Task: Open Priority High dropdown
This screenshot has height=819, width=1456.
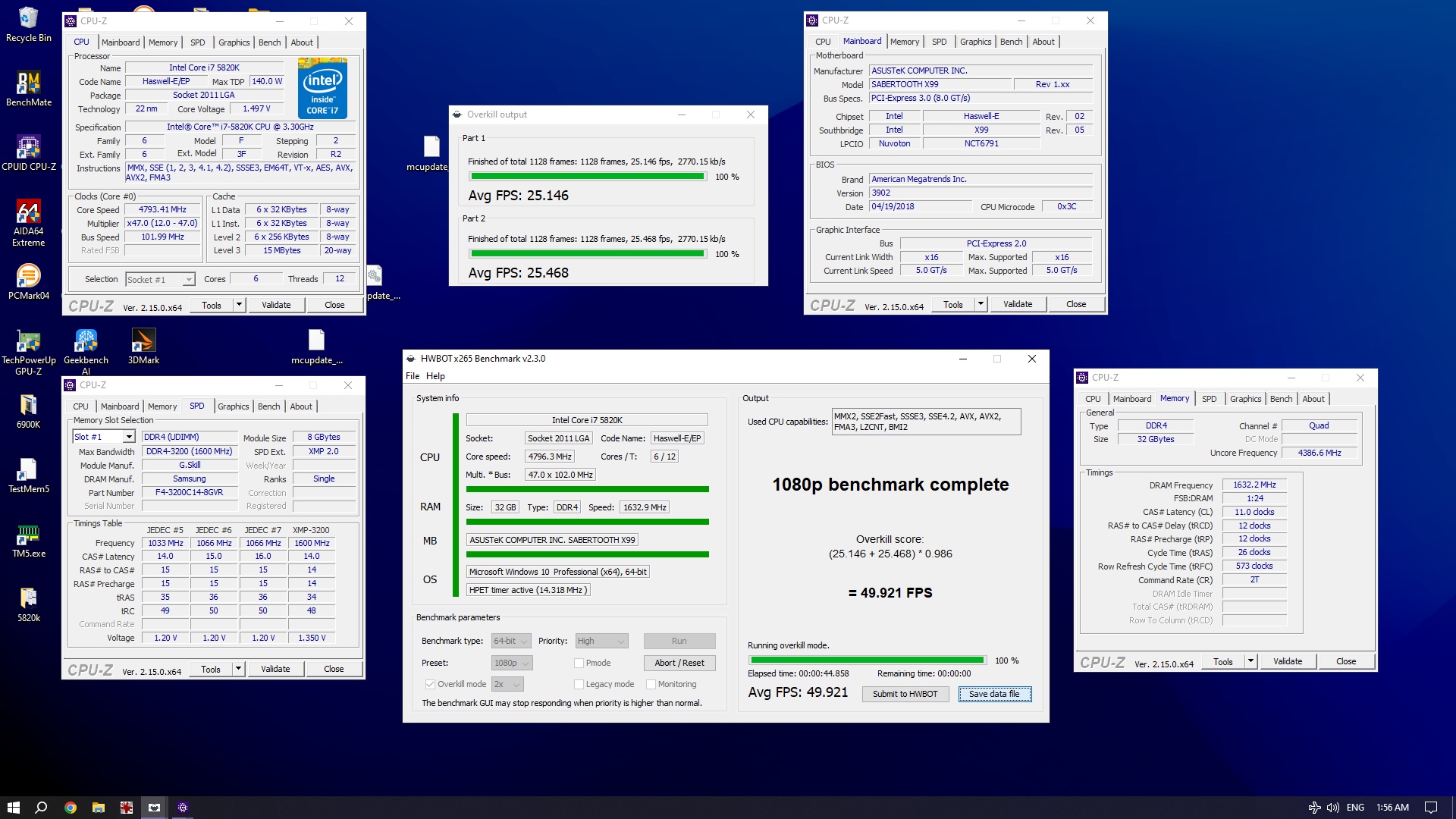Action: [601, 641]
